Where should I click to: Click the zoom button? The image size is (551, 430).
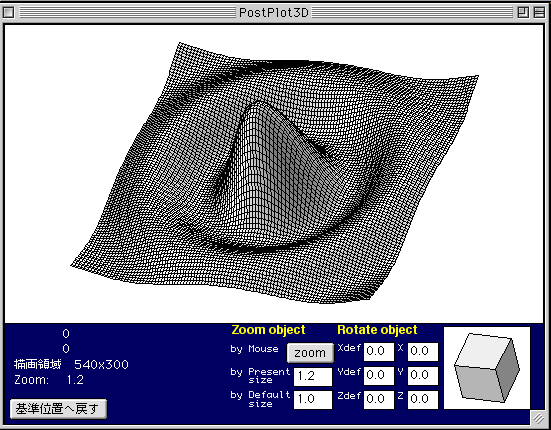click(310, 353)
